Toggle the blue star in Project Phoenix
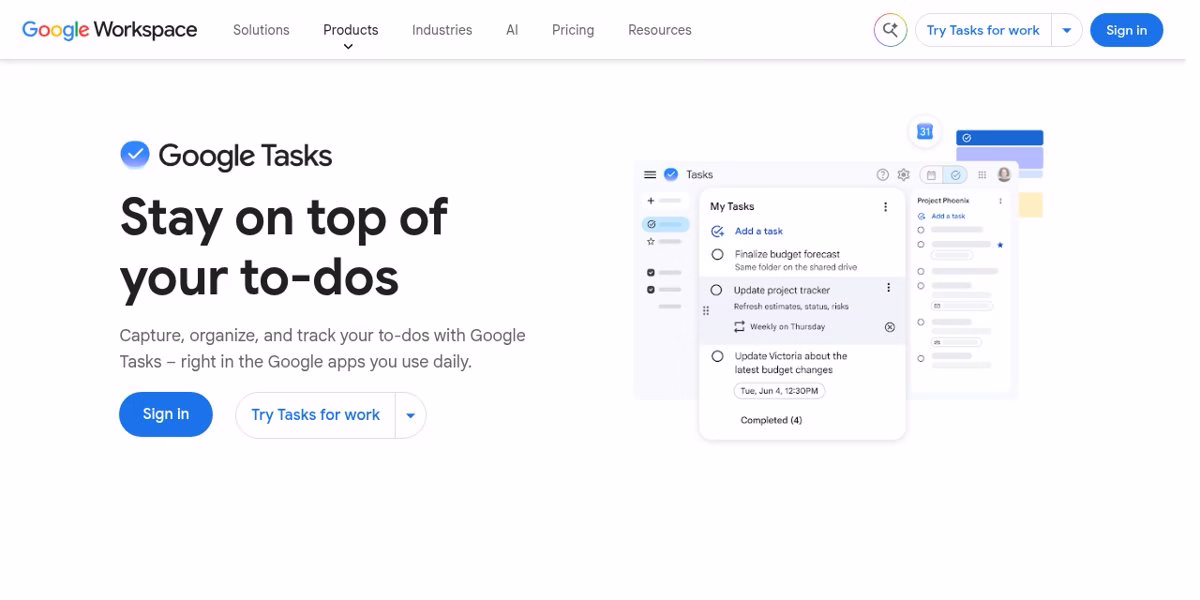This screenshot has width=1200, height=600. [1000, 244]
